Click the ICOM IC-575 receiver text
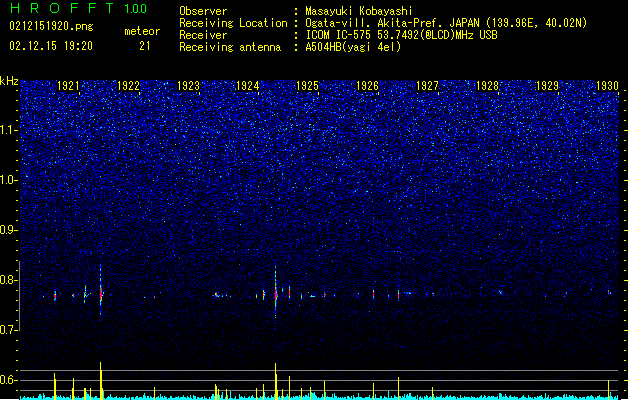 click(402, 35)
